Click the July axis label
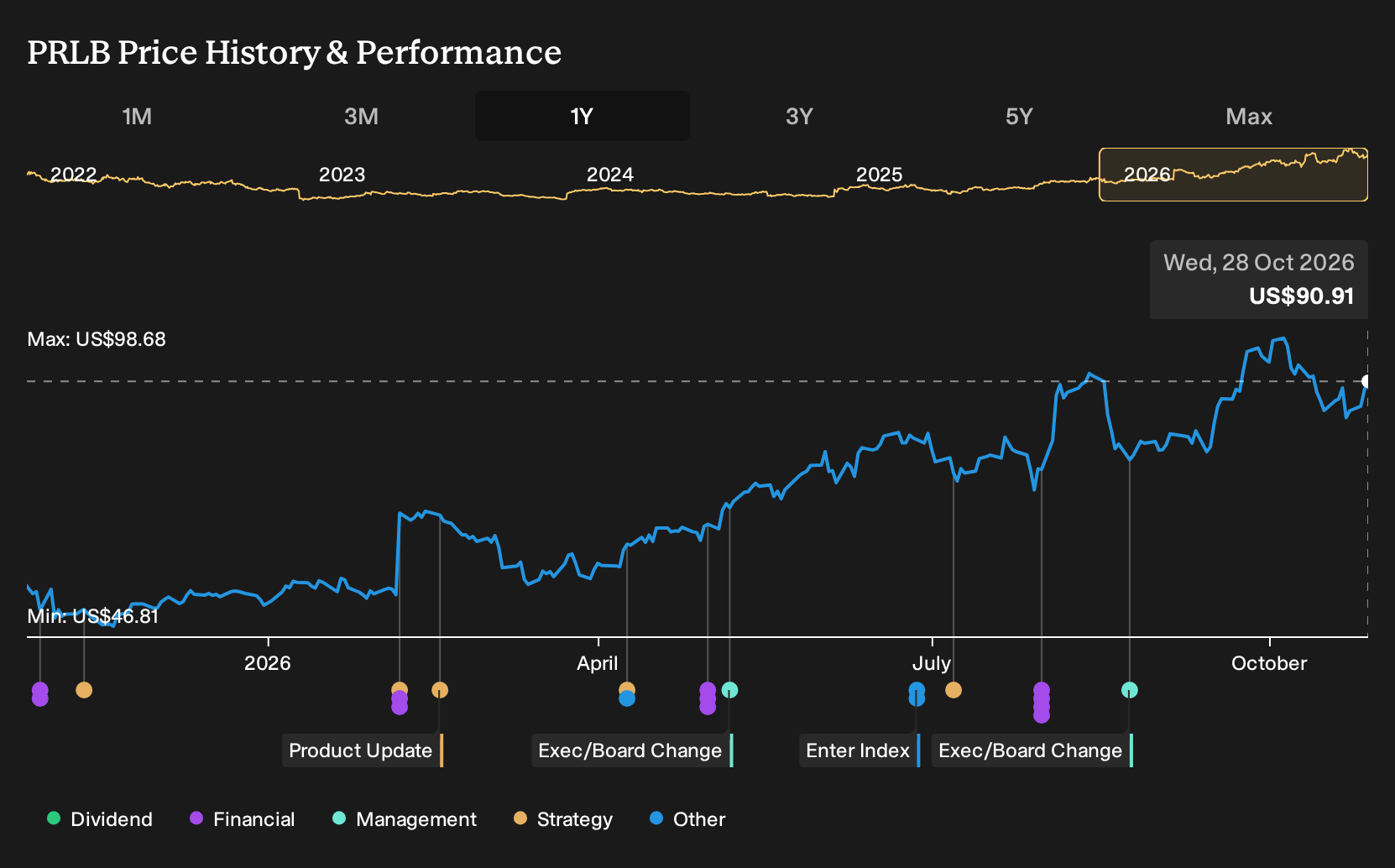 click(932, 663)
